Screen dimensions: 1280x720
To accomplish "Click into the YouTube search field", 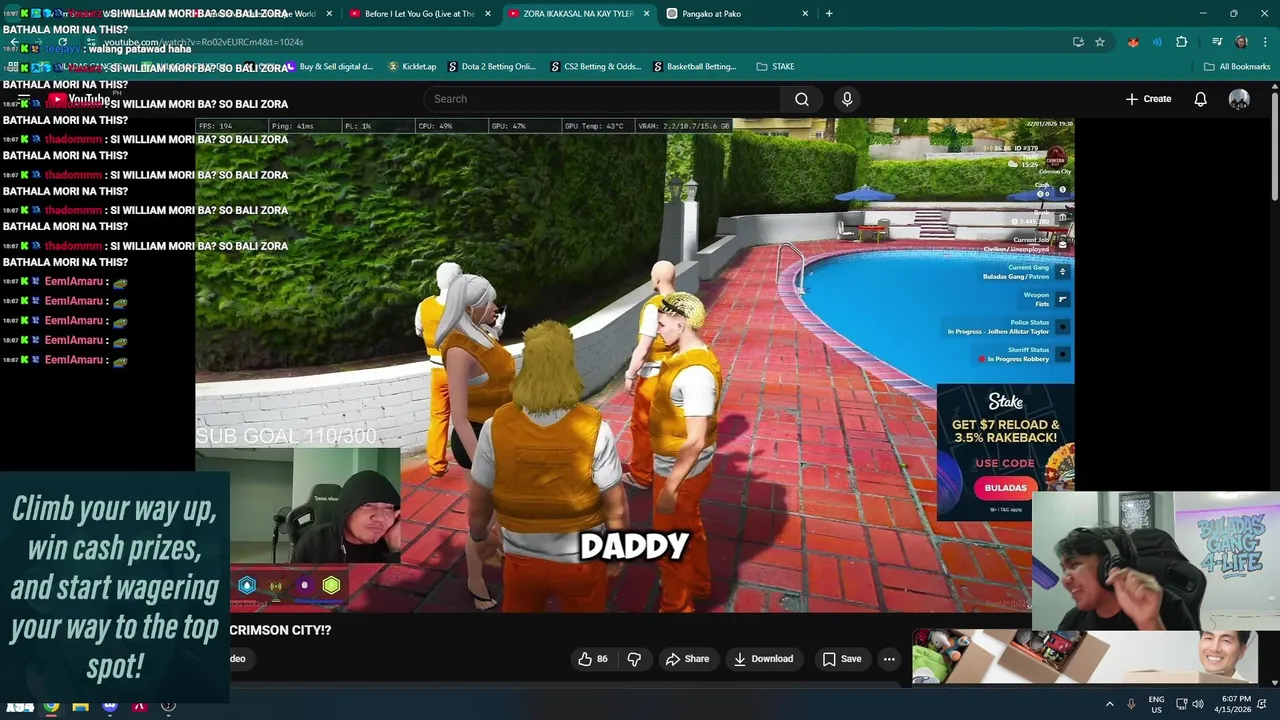I will coord(603,99).
